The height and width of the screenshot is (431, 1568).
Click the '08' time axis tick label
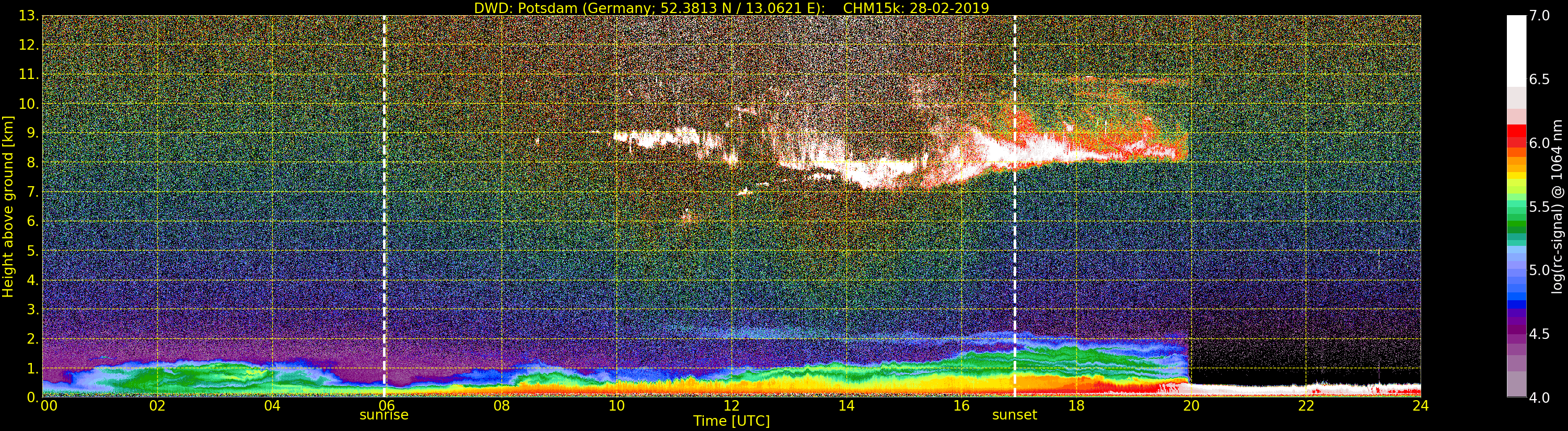tap(502, 405)
